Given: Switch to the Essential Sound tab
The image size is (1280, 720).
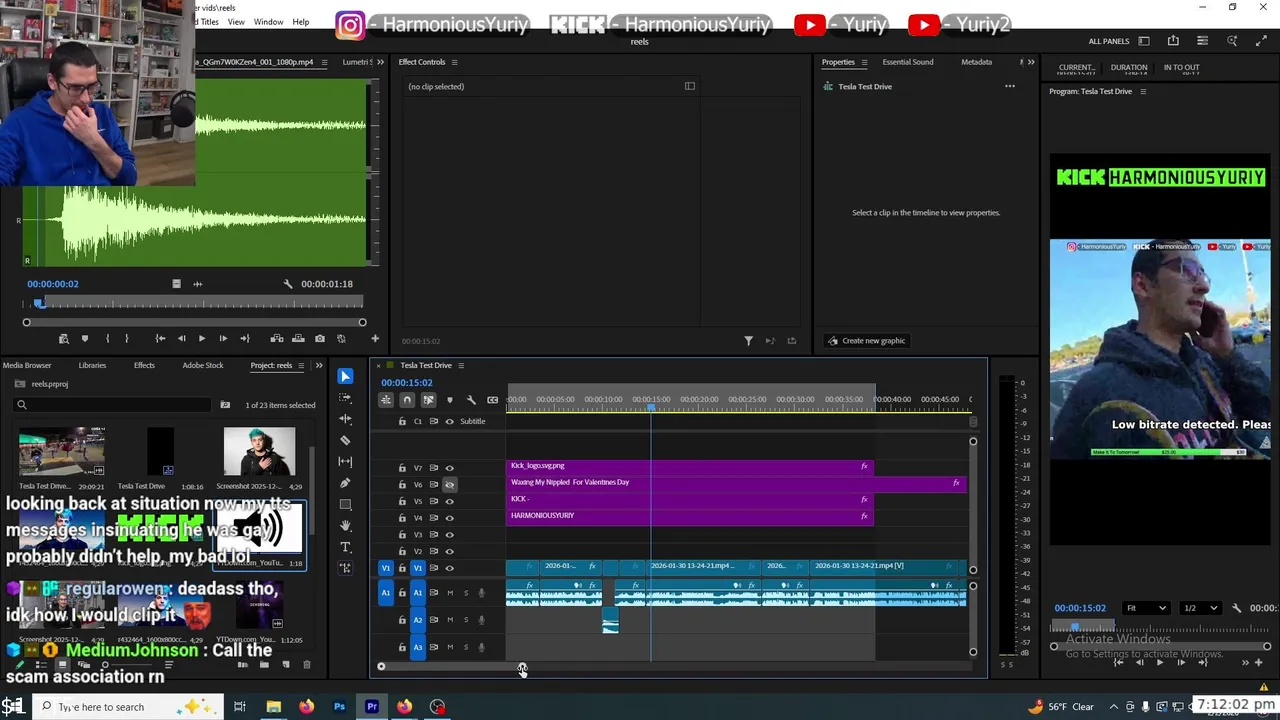Looking at the screenshot, I should [908, 62].
